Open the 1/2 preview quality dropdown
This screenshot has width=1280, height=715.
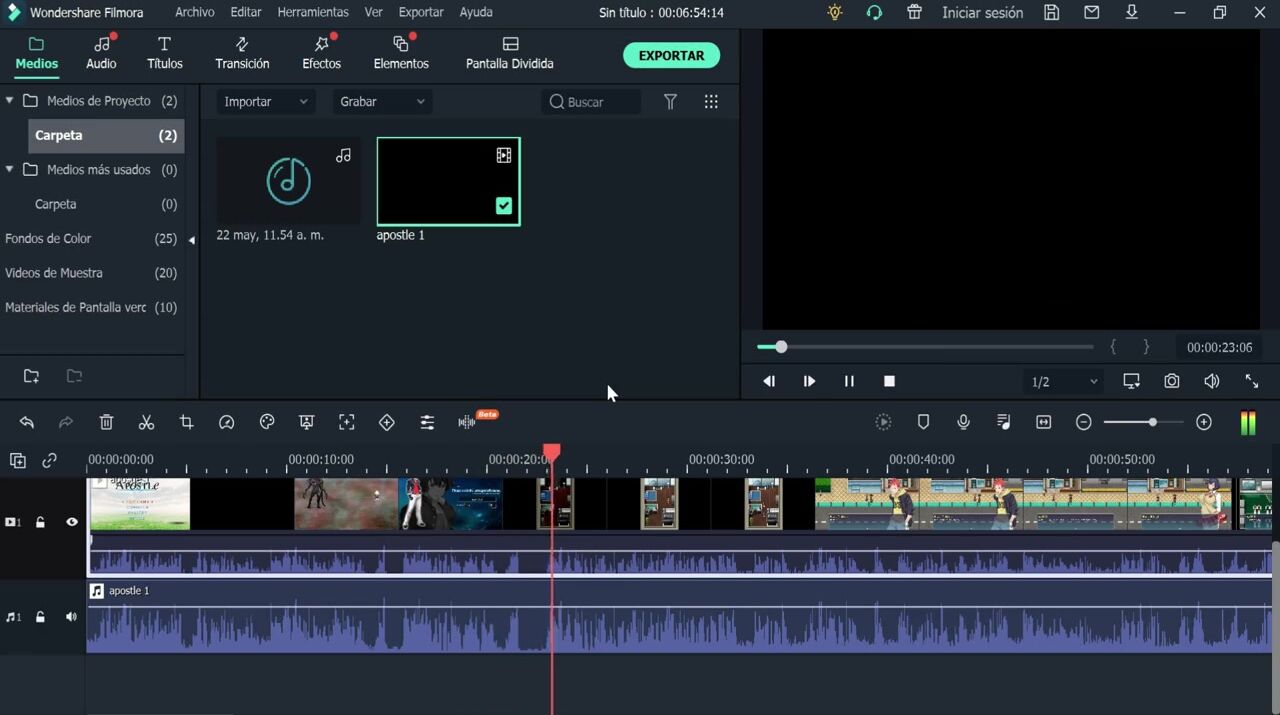(x=1063, y=382)
